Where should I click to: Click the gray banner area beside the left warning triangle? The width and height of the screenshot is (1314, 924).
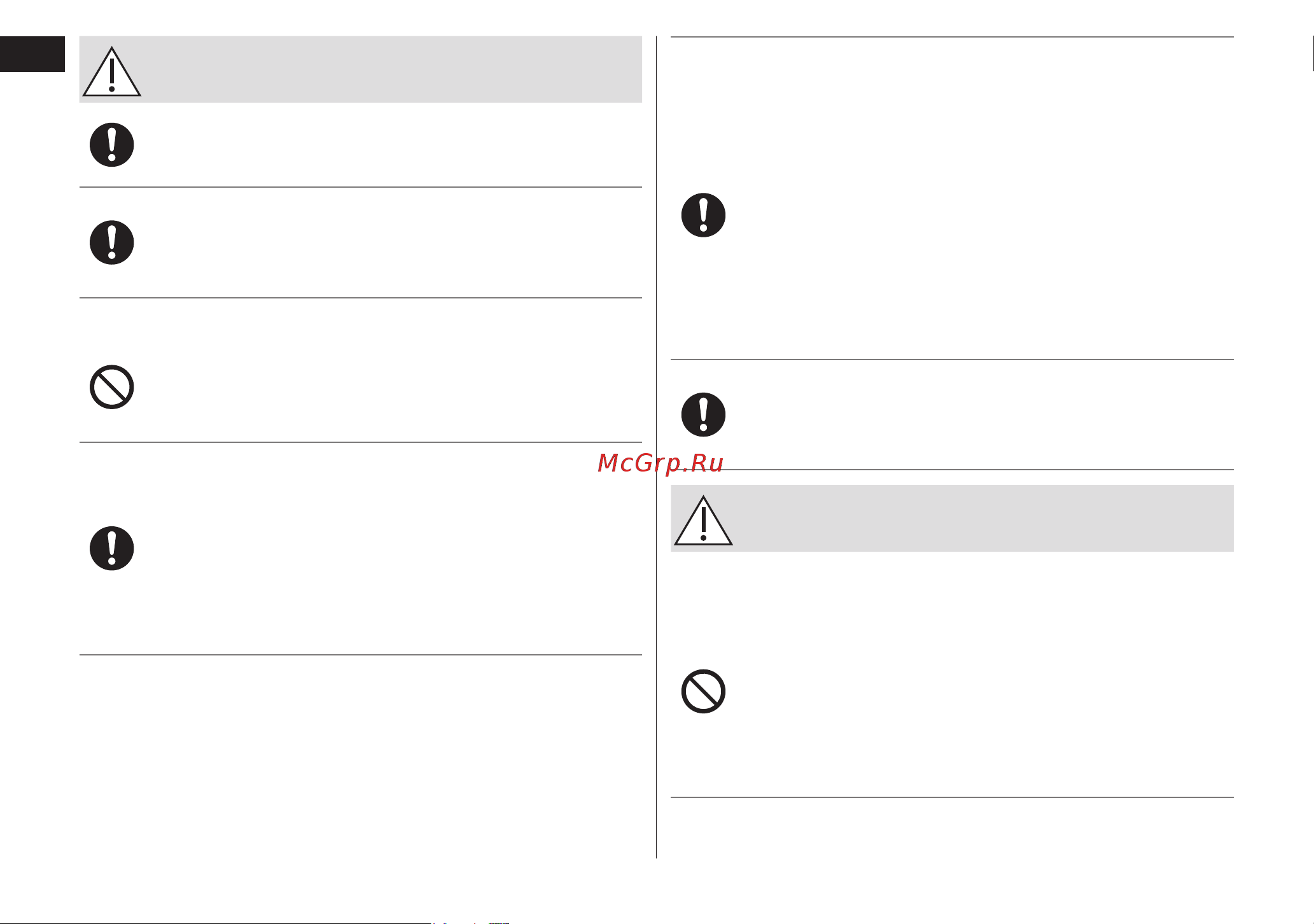click(391, 69)
